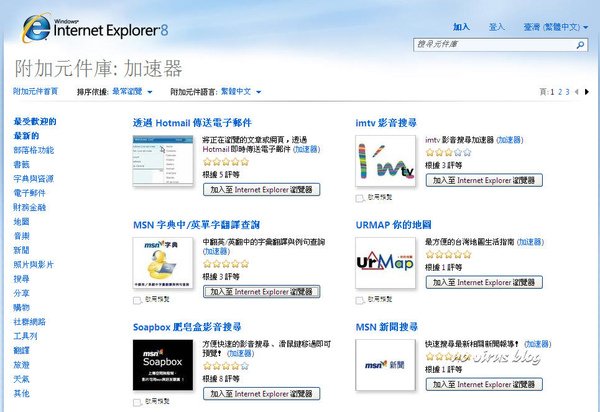Click the Internet Explorer 8 logo
600x412 pixels.
point(95,28)
